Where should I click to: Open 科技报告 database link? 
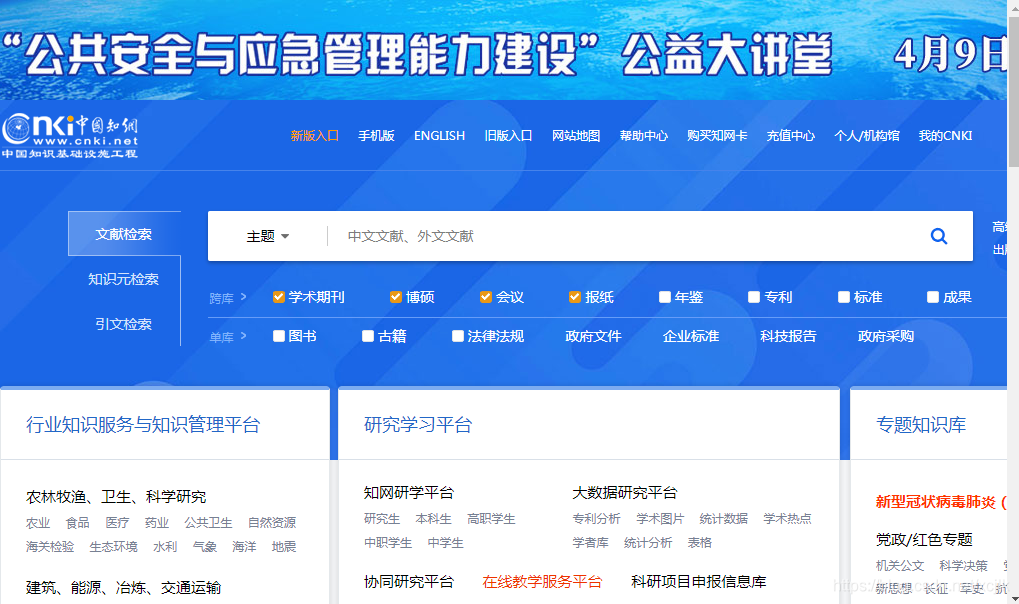[788, 336]
